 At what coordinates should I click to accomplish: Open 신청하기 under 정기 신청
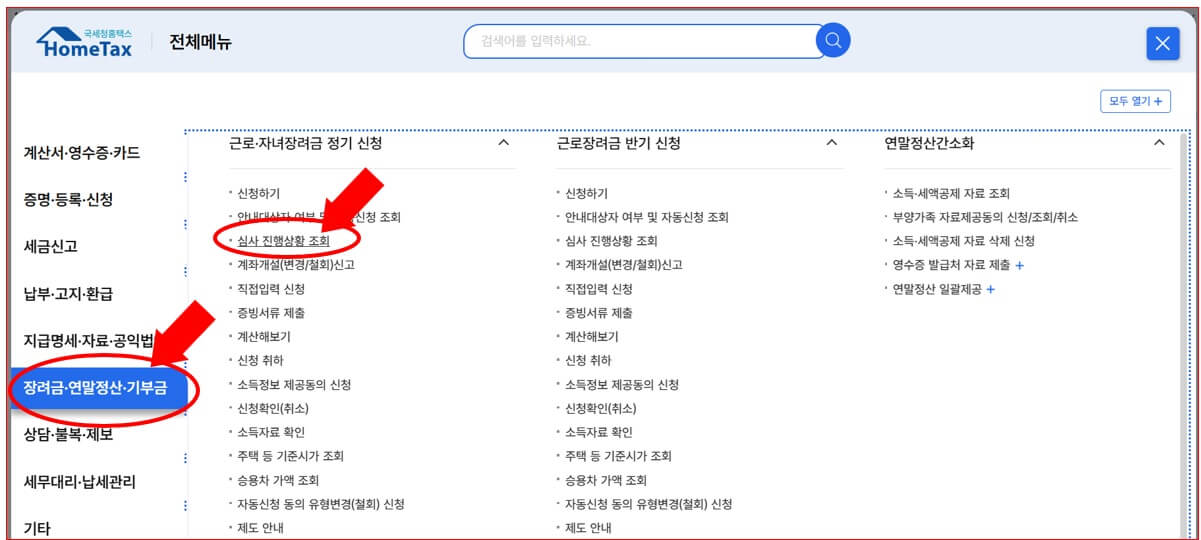[258, 193]
